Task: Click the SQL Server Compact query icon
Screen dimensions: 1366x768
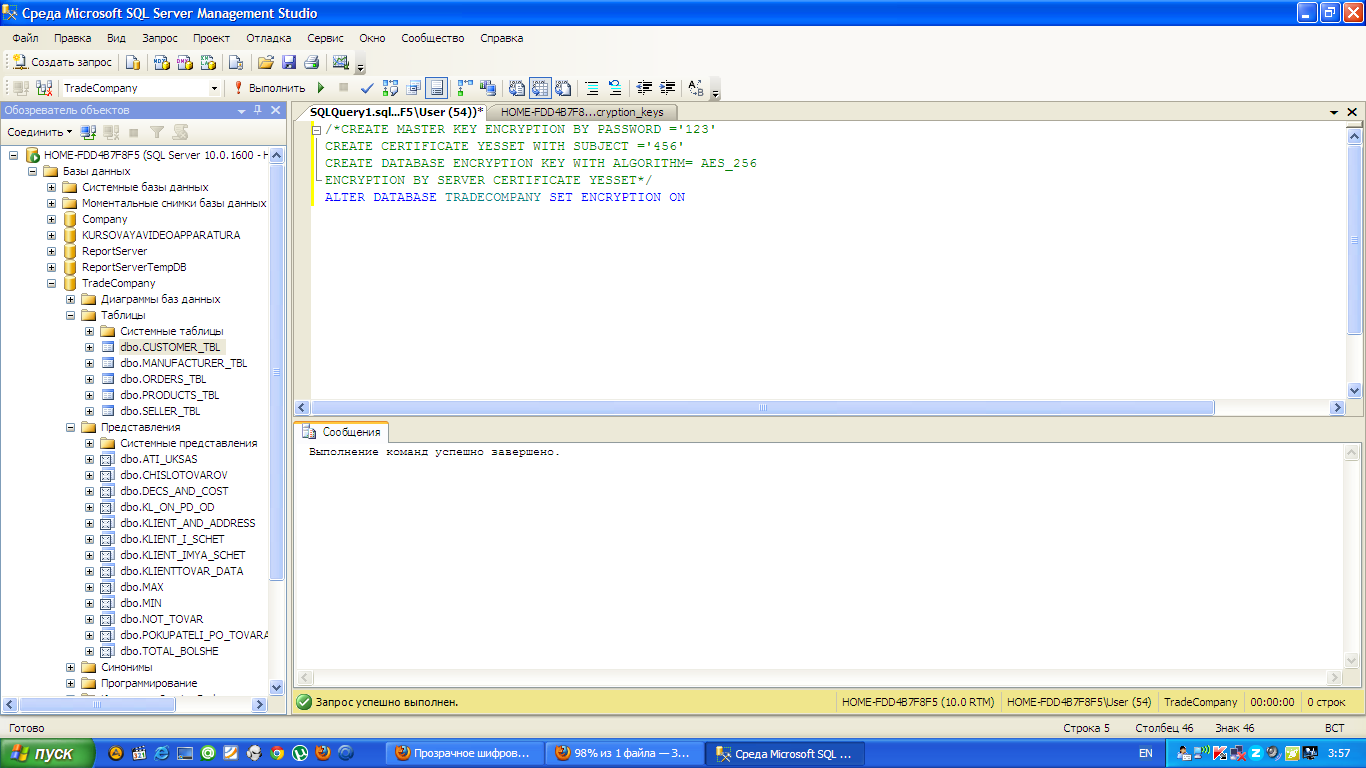Action: [x=237, y=62]
